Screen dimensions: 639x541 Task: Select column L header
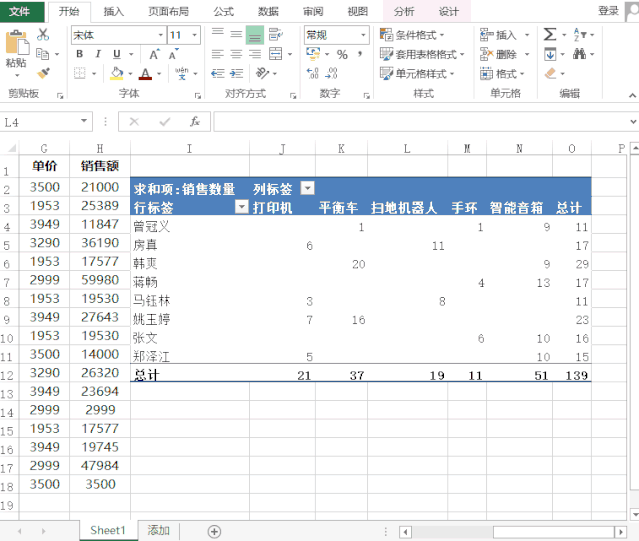pos(407,149)
